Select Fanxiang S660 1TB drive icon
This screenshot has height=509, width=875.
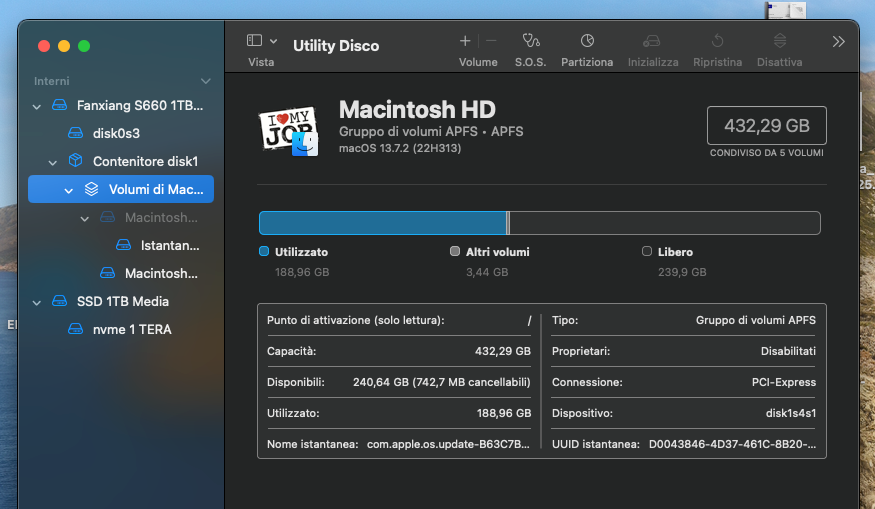click(60, 105)
